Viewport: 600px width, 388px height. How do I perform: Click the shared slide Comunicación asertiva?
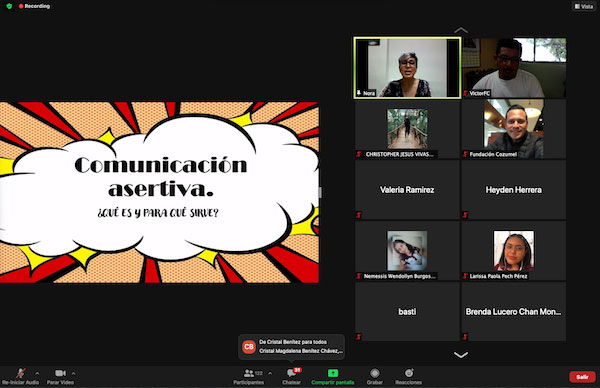(x=159, y=192)
